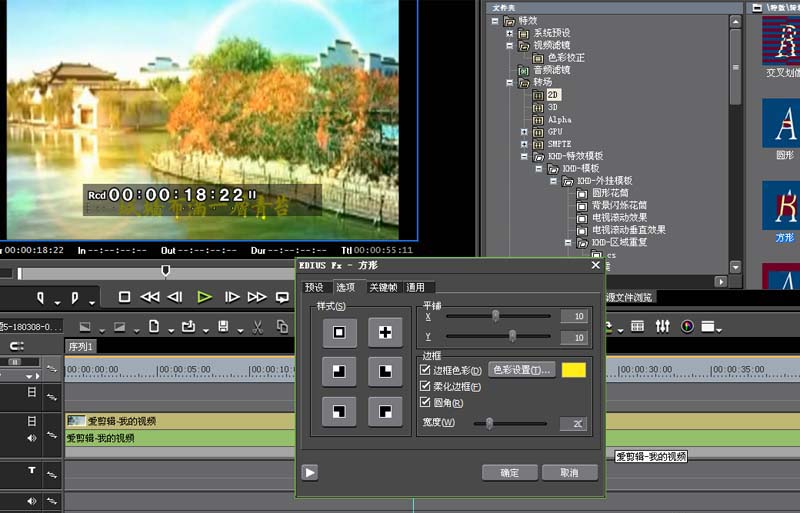The image size is (800, 513).
Task: Click the vectorscope color wheel icon
Action: click(x=687, y=326)
